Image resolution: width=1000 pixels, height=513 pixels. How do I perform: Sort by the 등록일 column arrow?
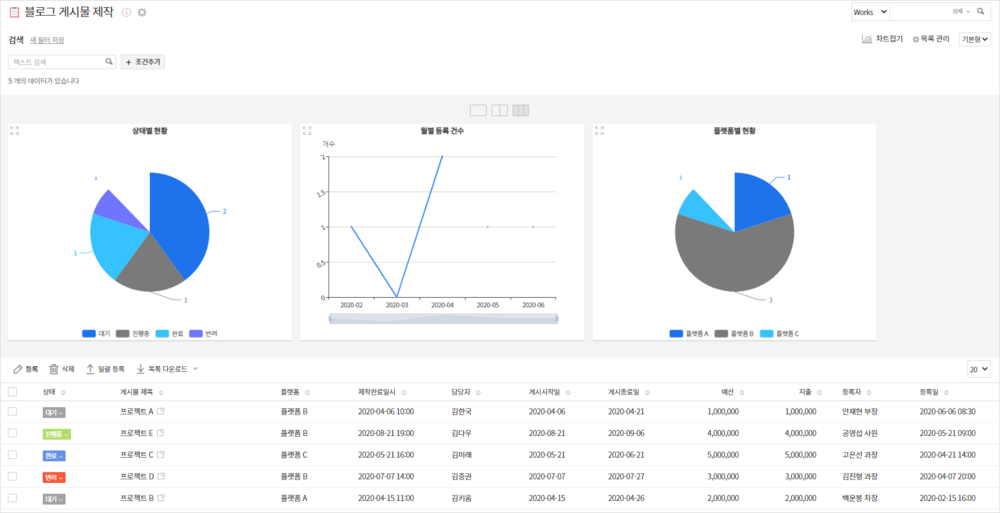pos(948,392)
